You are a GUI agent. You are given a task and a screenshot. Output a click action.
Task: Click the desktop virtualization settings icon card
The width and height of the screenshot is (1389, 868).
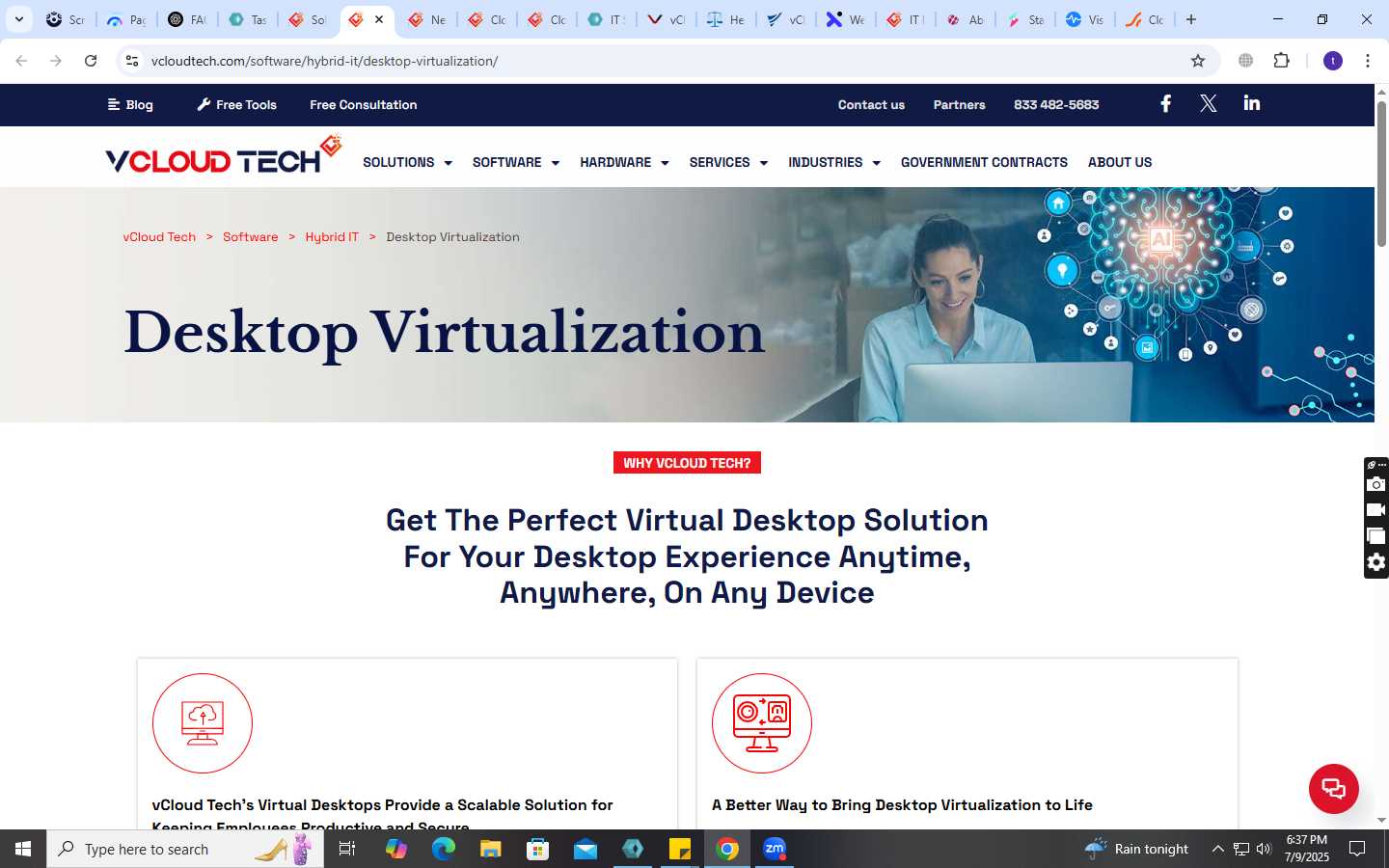click(x=762, y=723)
